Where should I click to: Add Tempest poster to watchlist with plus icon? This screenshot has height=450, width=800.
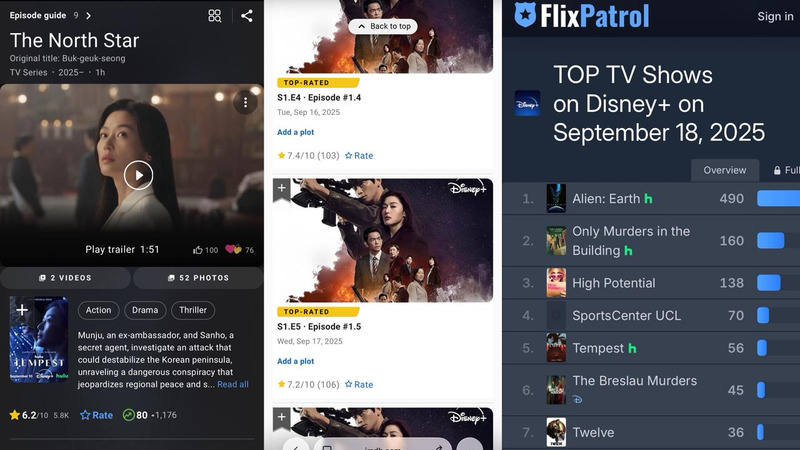coord(22,310)
